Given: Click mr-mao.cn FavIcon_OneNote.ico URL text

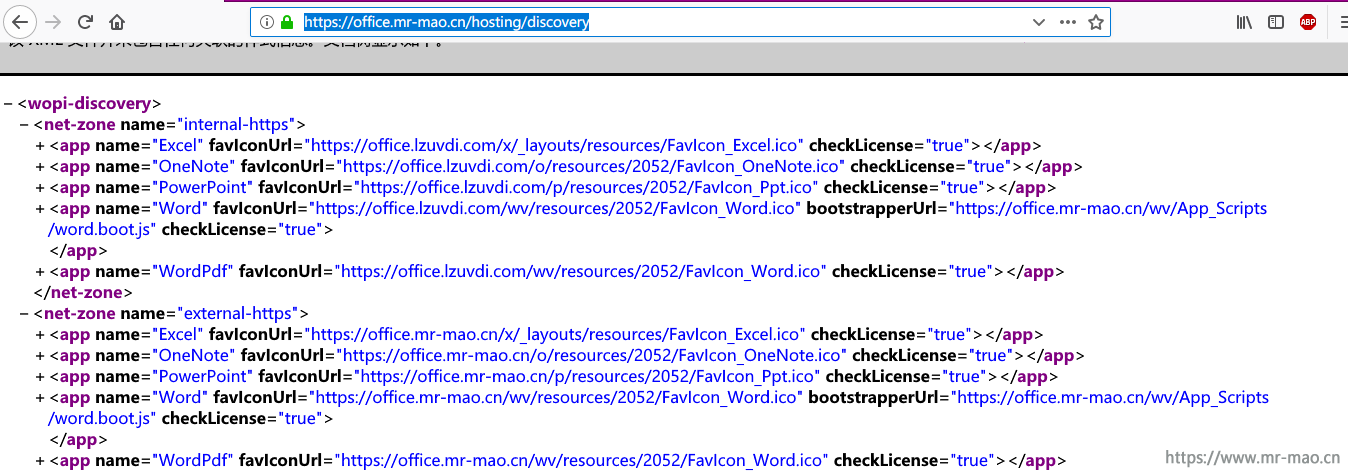Looking at the screenshot, I should click(592, 355).
